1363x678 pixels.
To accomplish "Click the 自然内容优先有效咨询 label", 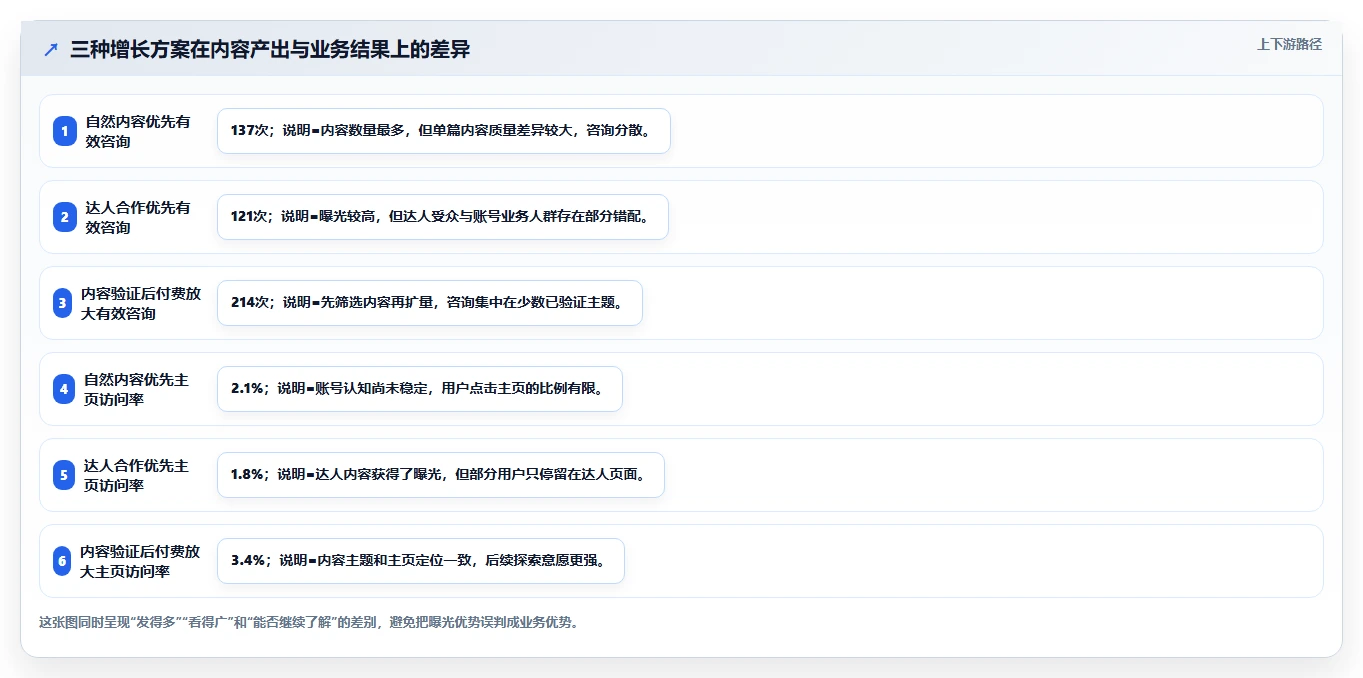I will 138,131.
